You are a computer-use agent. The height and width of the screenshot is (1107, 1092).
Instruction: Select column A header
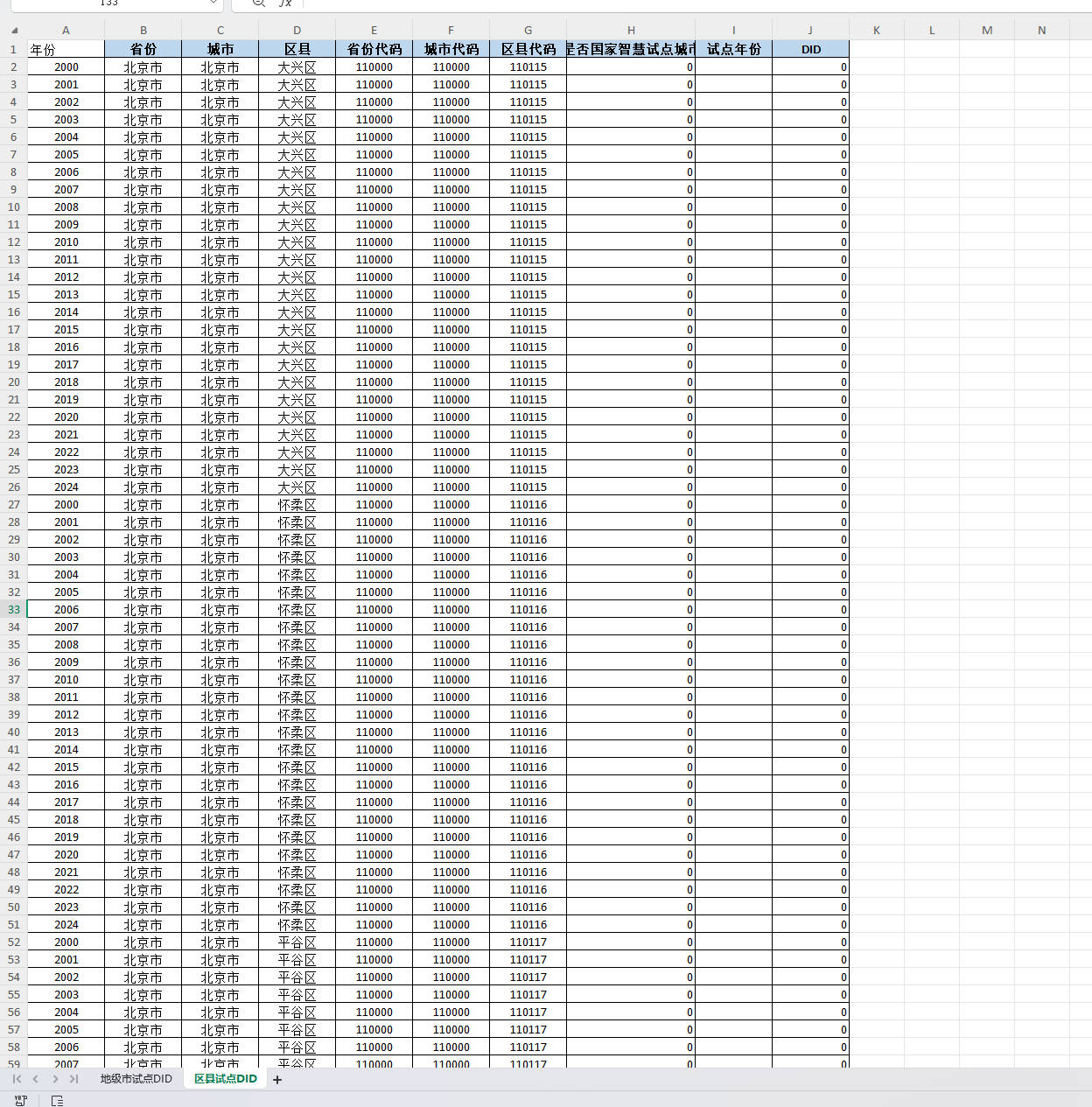66,30
